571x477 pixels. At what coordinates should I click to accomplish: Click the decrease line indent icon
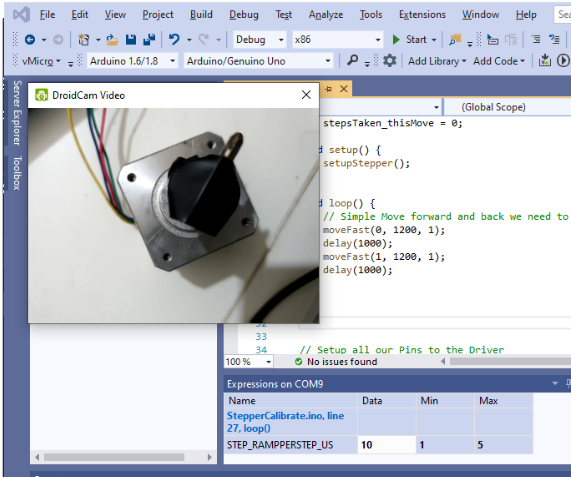point(536,39)
